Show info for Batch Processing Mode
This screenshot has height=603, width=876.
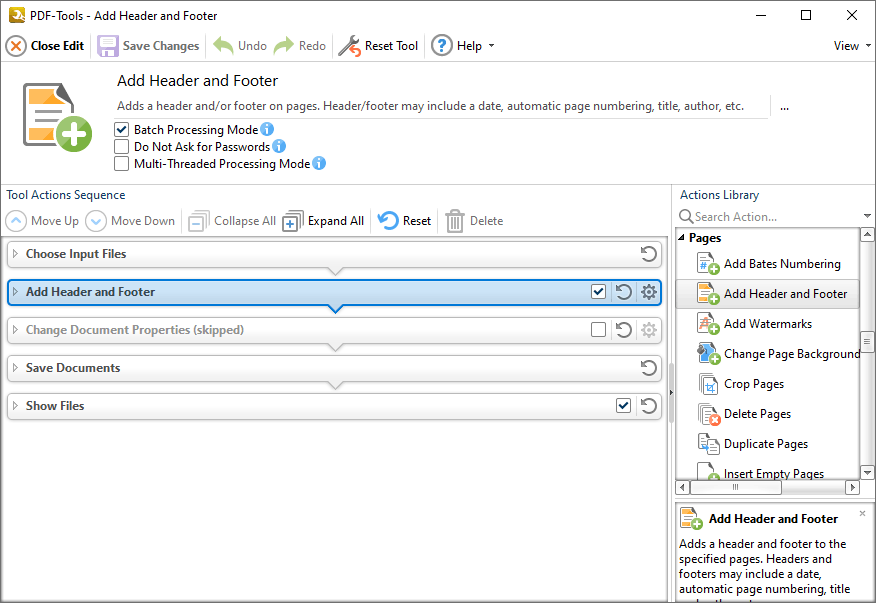[267, 129]
